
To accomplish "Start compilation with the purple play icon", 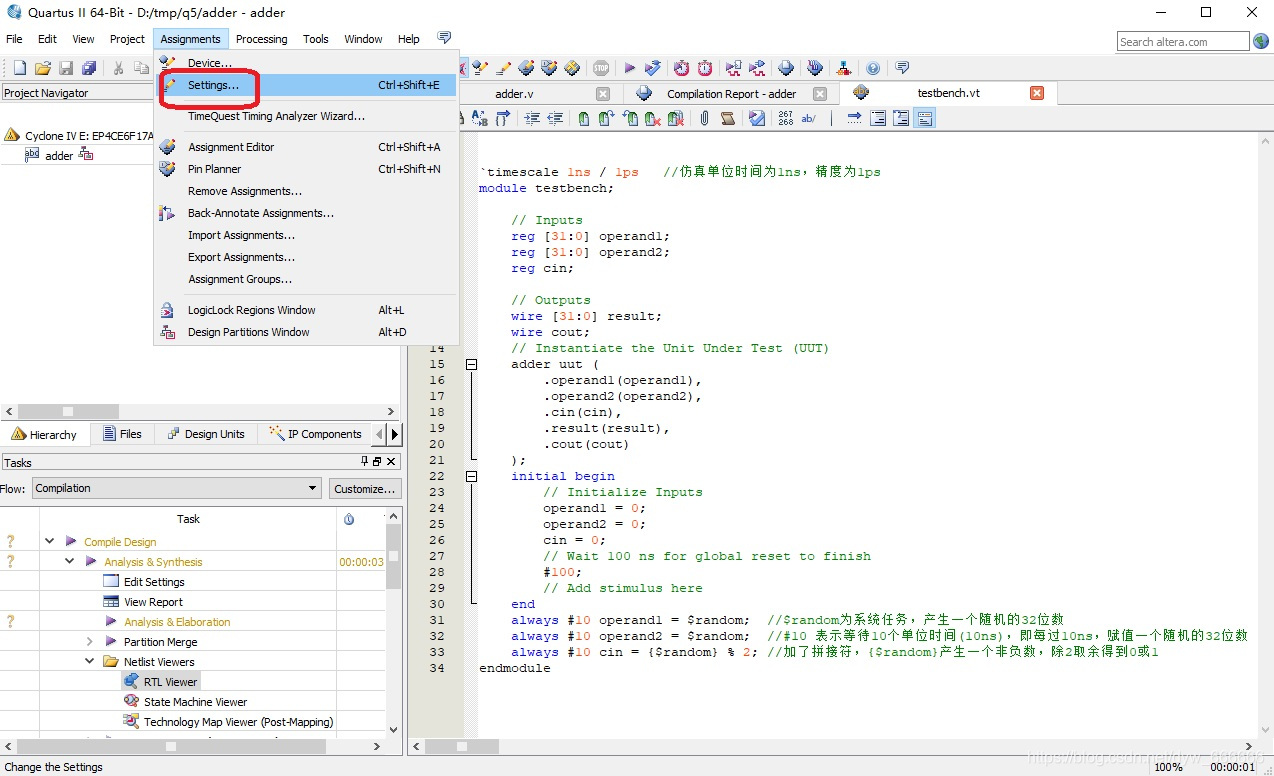I will tap(629, 68).
